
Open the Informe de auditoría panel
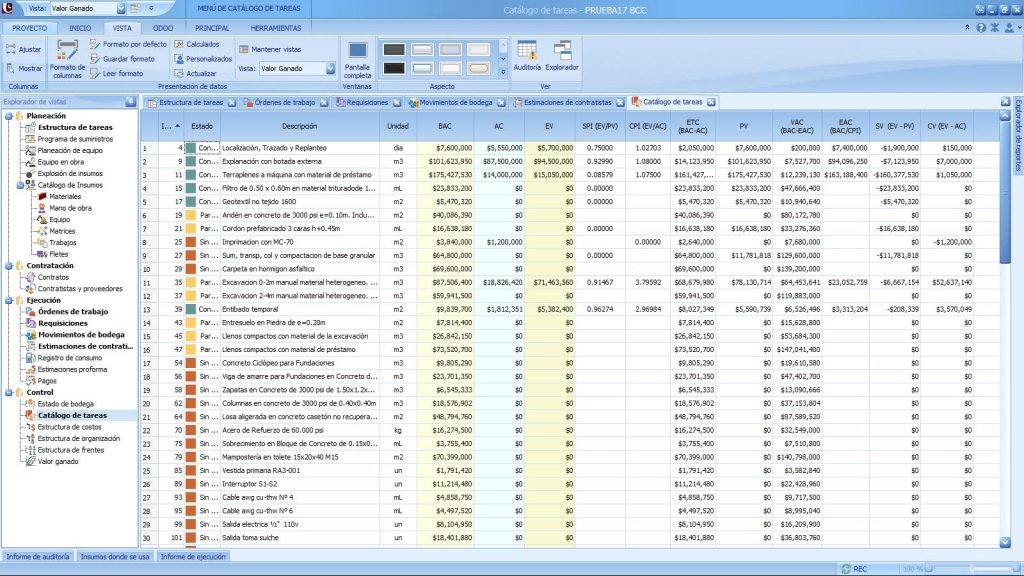(x=37, y=556)
